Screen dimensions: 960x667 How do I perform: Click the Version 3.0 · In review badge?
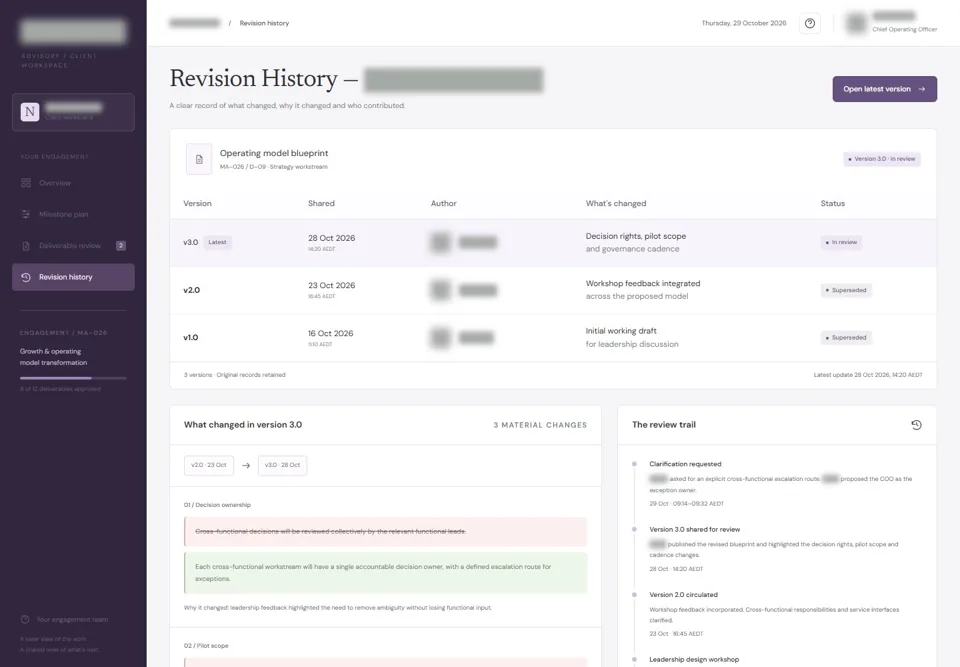pyautogui.click(x=882, y=159)
